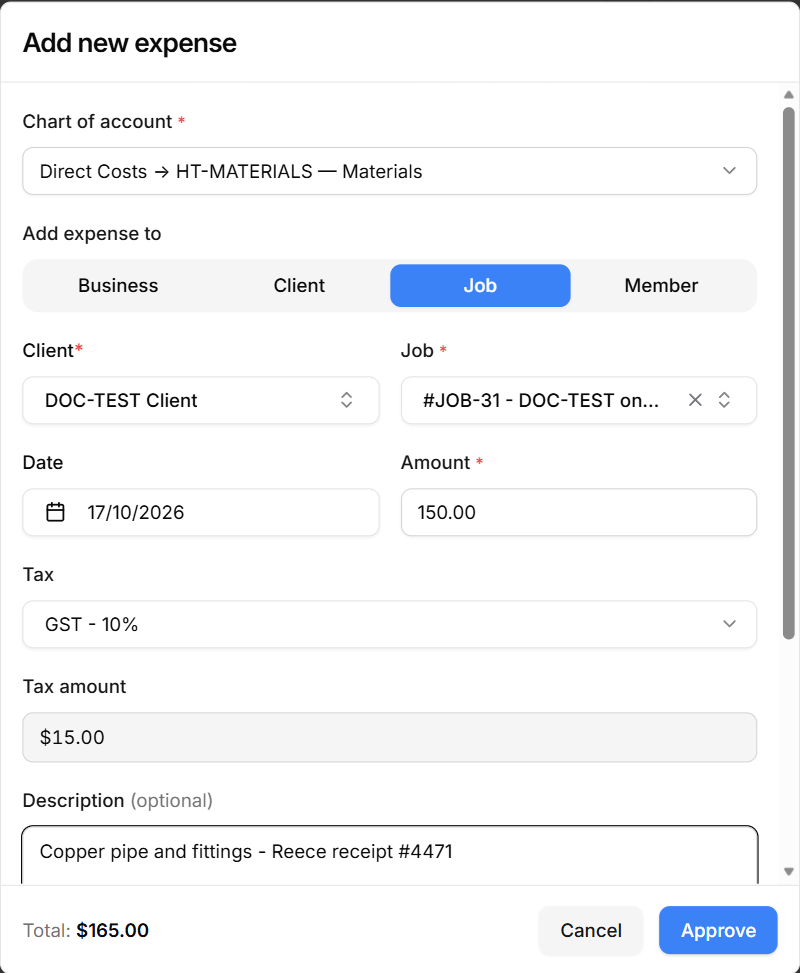Open the GST - 10% tax dropdown

point(389,624)
